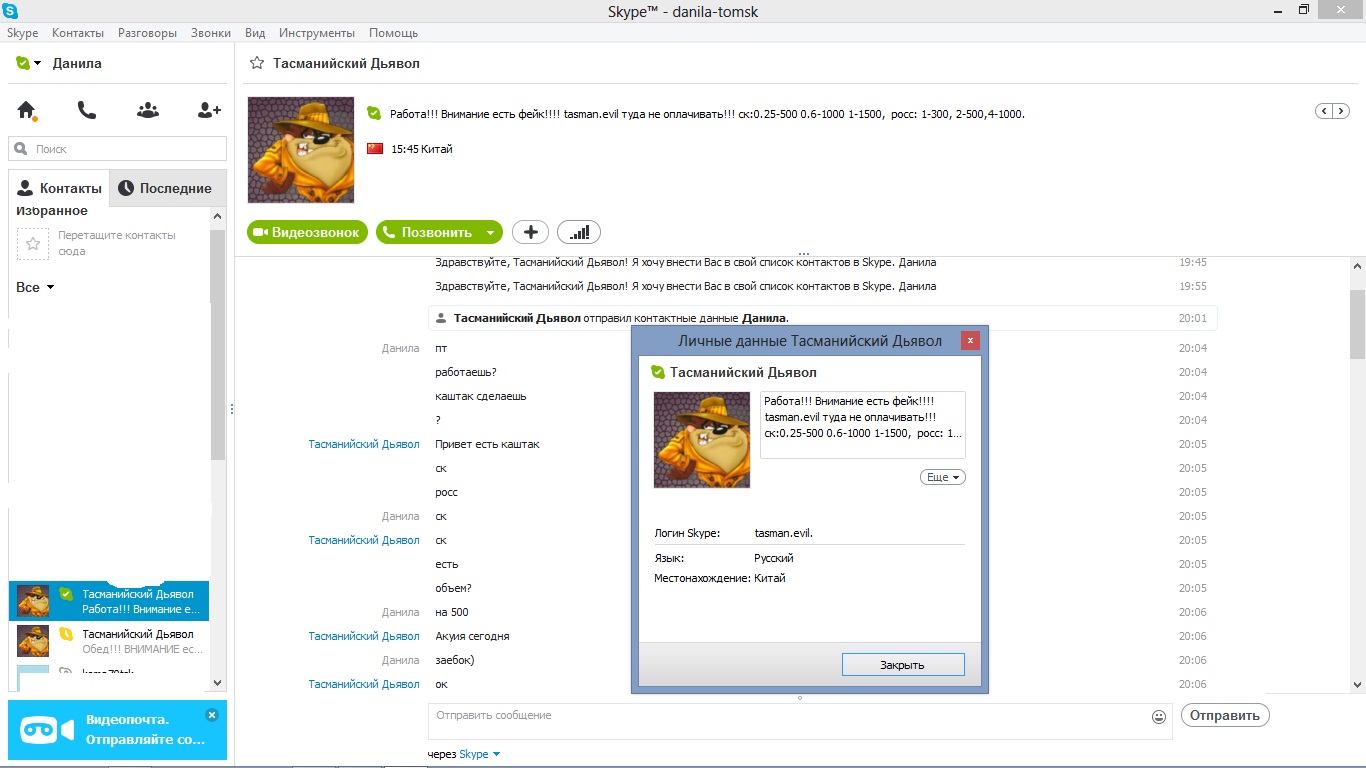Create a group with the people icon

tap(148, 110)
